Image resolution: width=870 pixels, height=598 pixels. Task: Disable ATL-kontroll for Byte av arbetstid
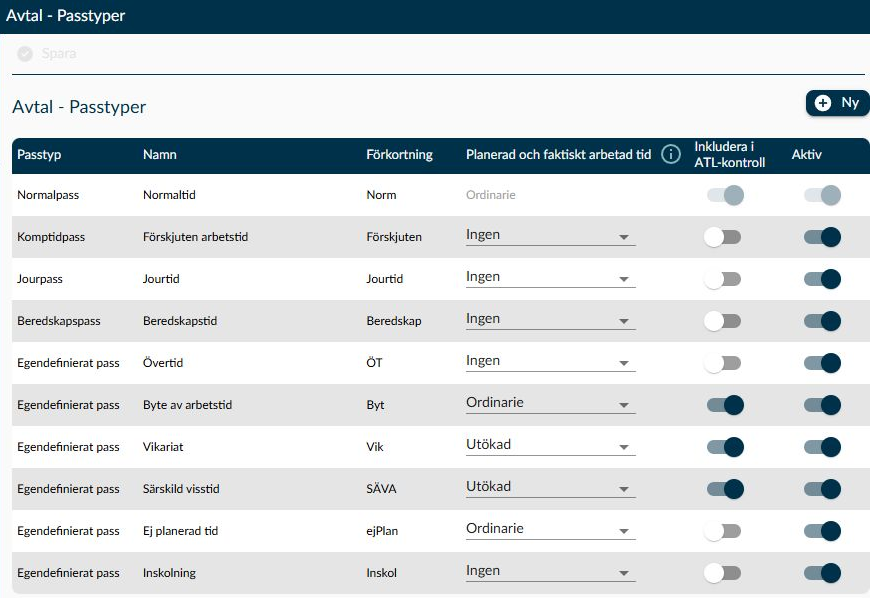click(725, 405)
